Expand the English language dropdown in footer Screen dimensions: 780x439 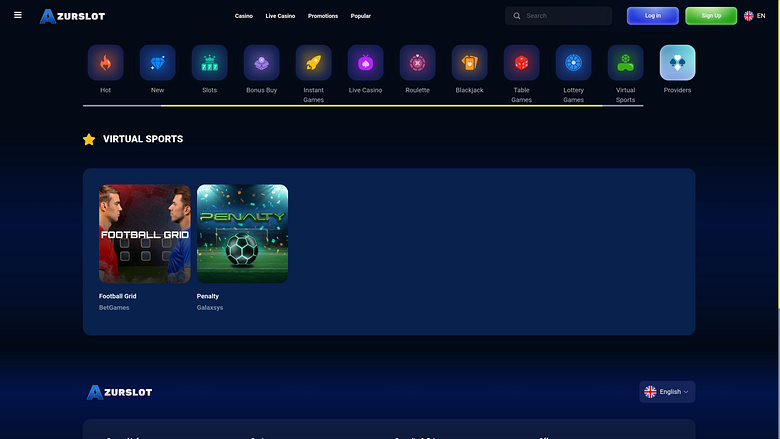[667, 392]
